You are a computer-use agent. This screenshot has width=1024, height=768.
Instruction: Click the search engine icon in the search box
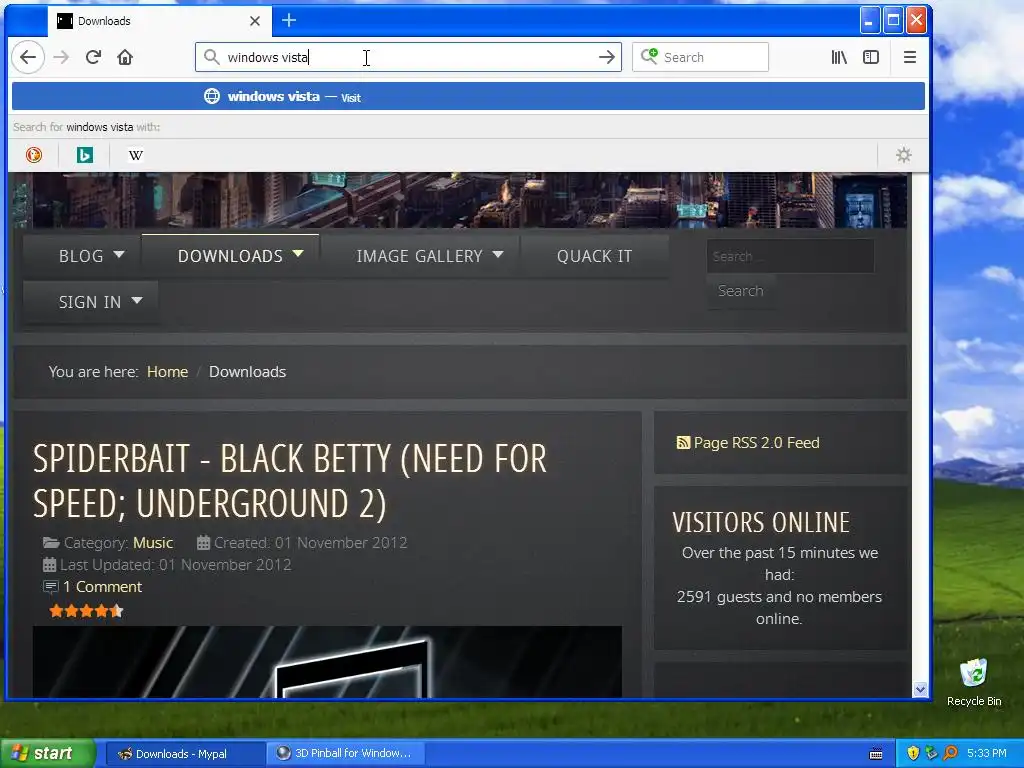click(x=649, y=57)
